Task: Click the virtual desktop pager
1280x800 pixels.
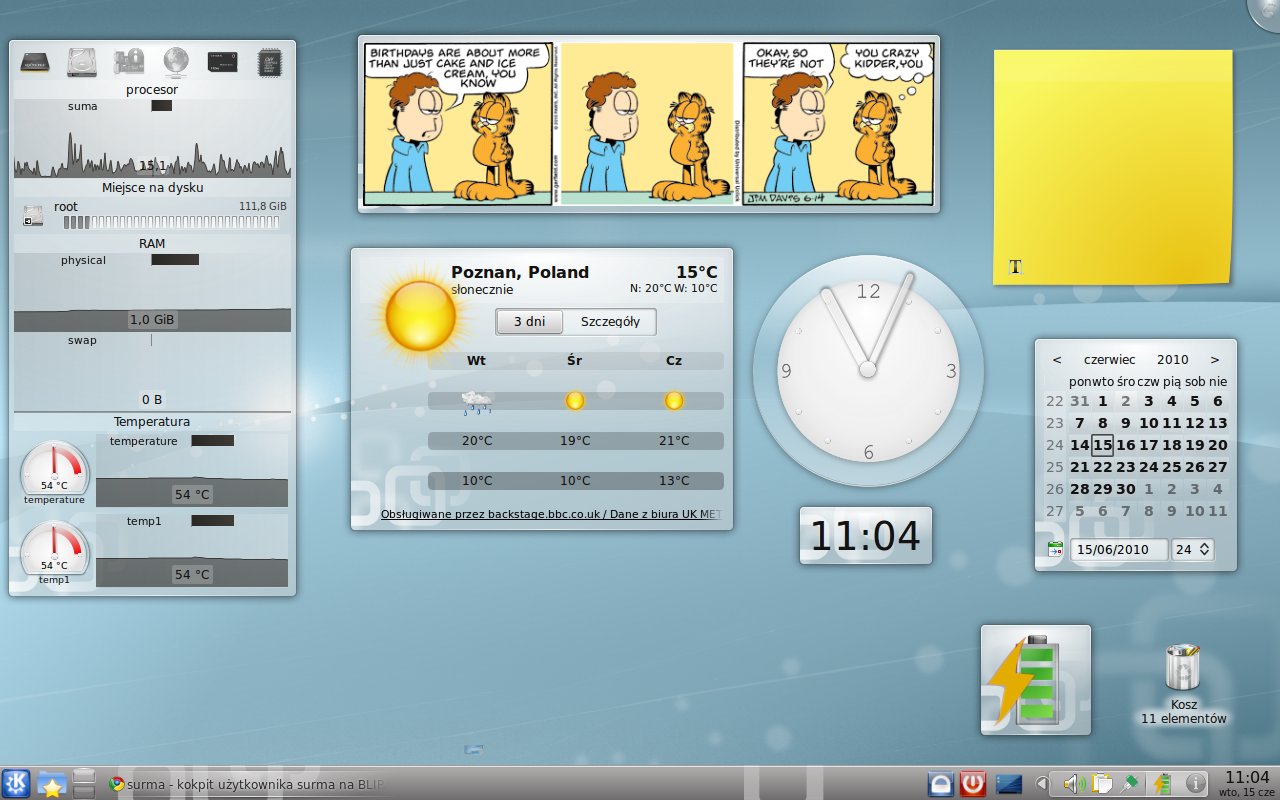Action: (85, 784)
